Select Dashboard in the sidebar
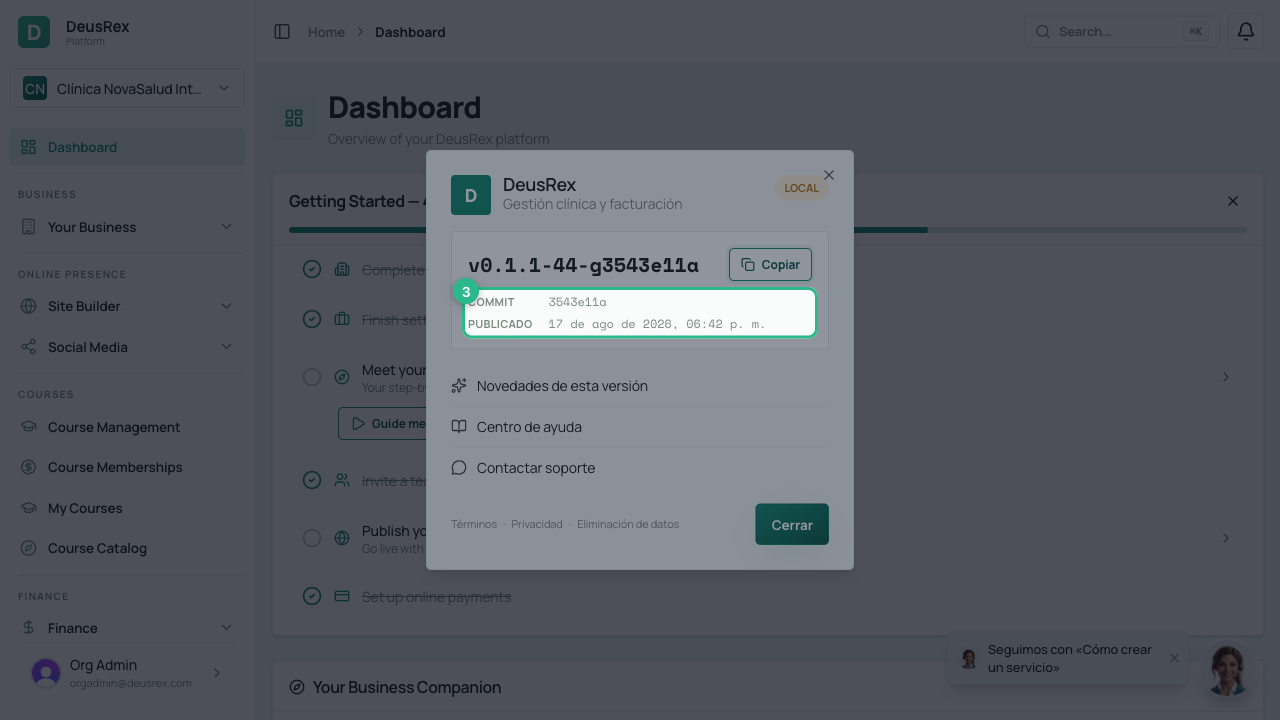 pyautogui.click(x=127, y=147)
